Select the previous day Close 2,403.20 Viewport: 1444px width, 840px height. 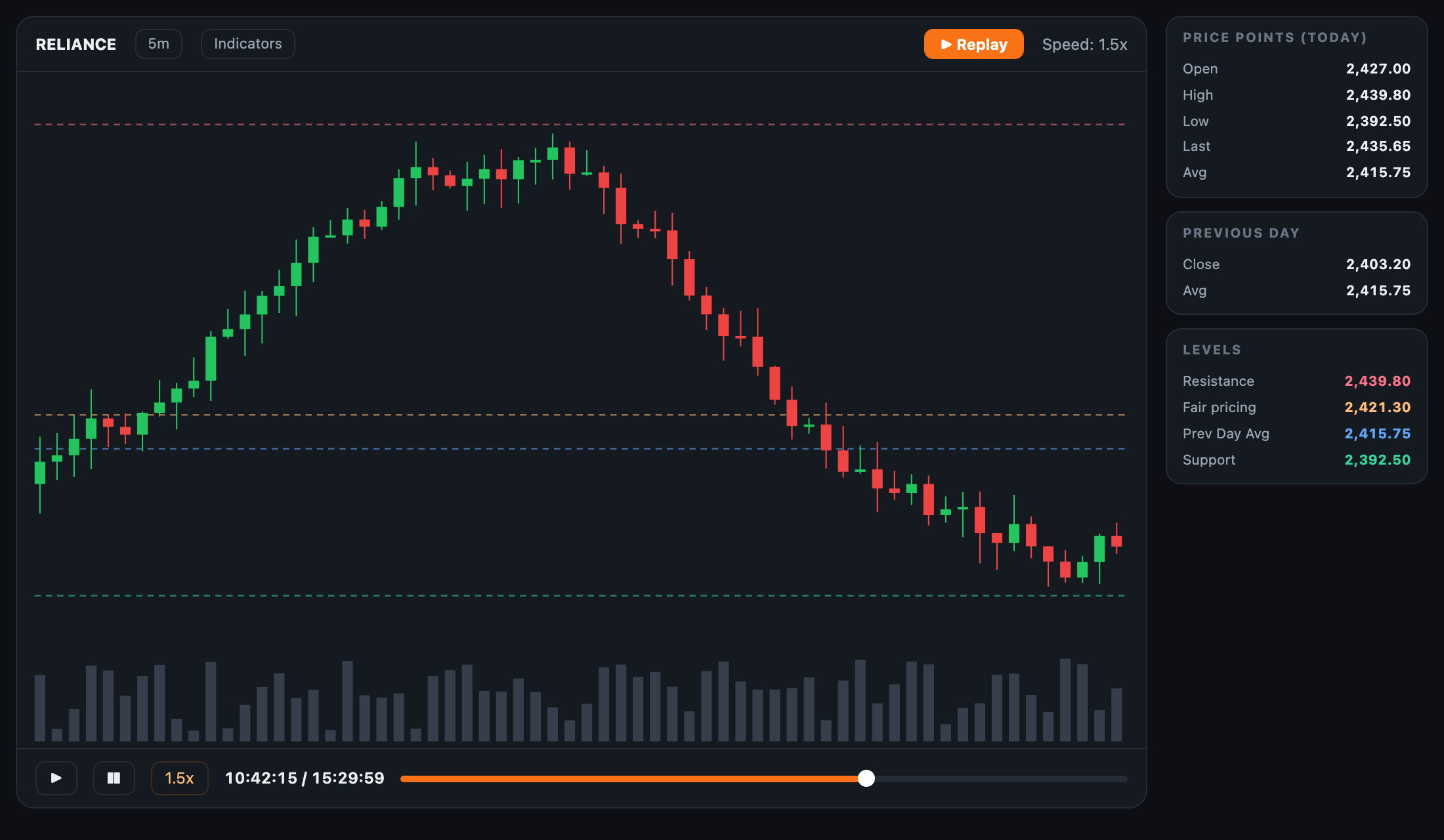coord(1378,264)
